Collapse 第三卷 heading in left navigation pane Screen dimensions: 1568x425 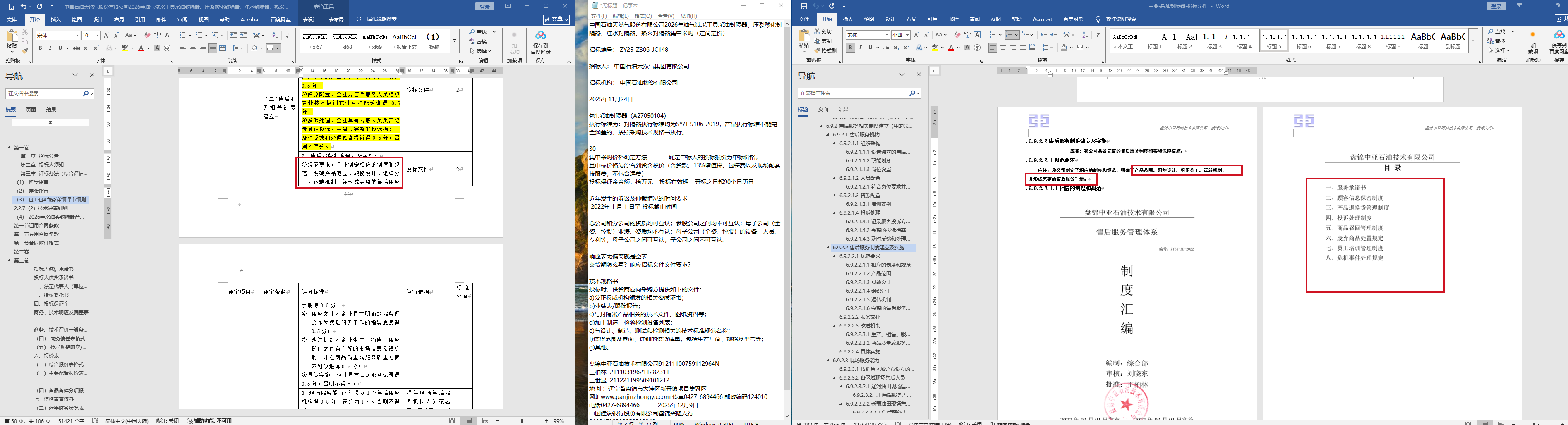point(9,260)
